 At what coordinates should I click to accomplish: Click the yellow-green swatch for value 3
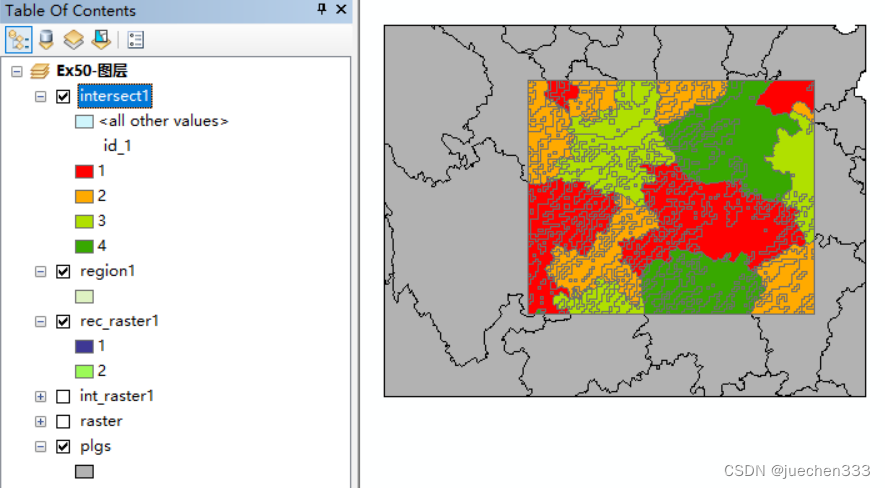(84, 221)
